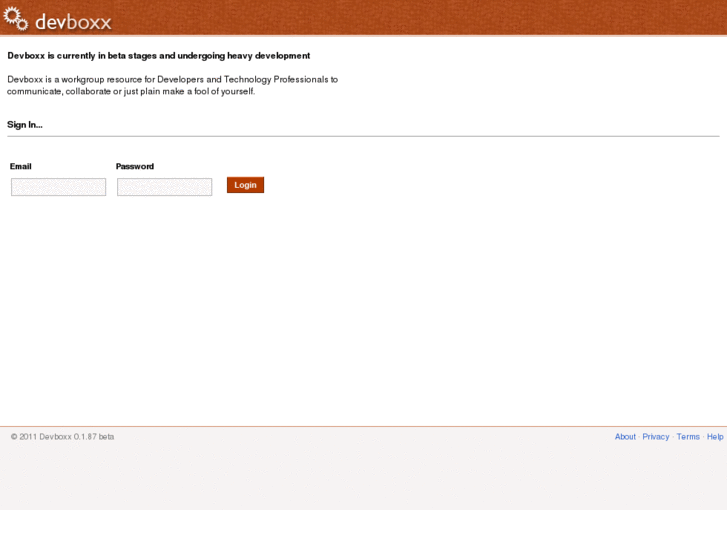
Task: Open the Terms footer link
Action: point(688,436)
